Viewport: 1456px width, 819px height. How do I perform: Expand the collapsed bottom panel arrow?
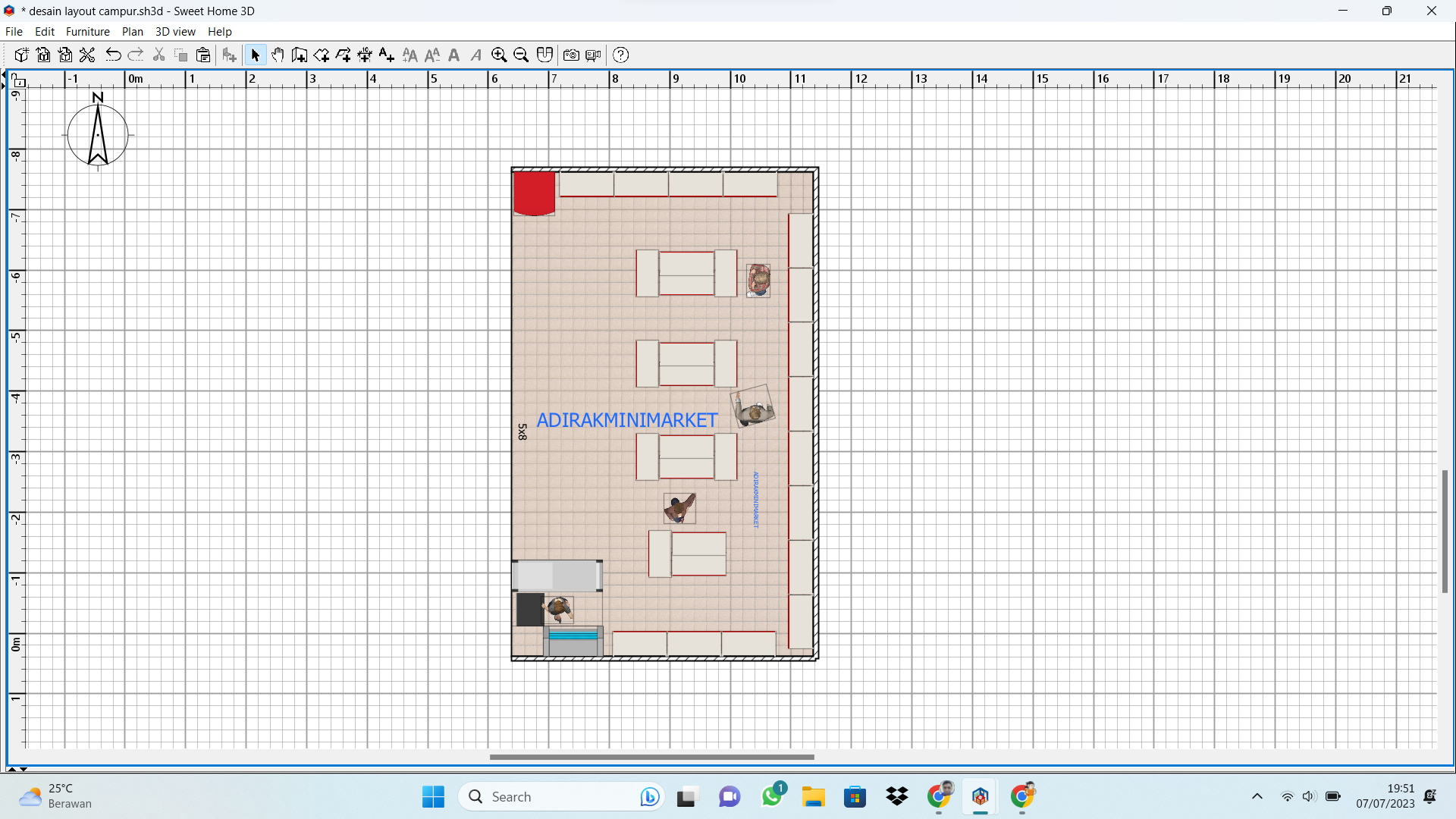[x=11, y=769]
